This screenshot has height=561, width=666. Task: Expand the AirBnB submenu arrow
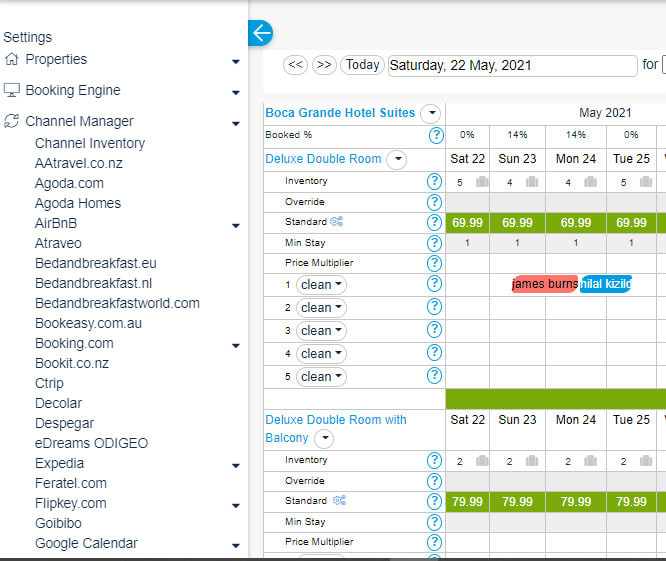236,226
